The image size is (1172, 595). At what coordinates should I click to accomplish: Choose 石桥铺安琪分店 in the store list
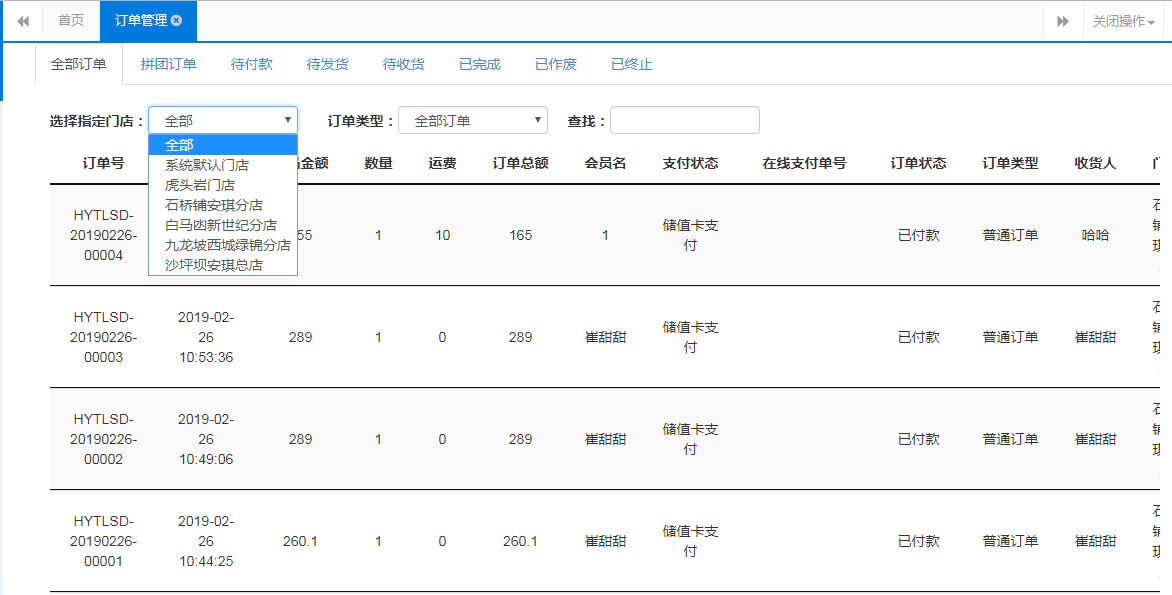point(223,205)
